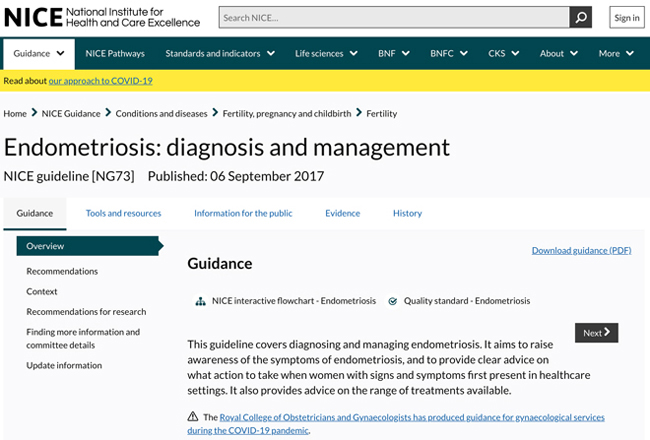Expand the CKS dropdown menu
The image size is (650, 440).
point(503,53)
